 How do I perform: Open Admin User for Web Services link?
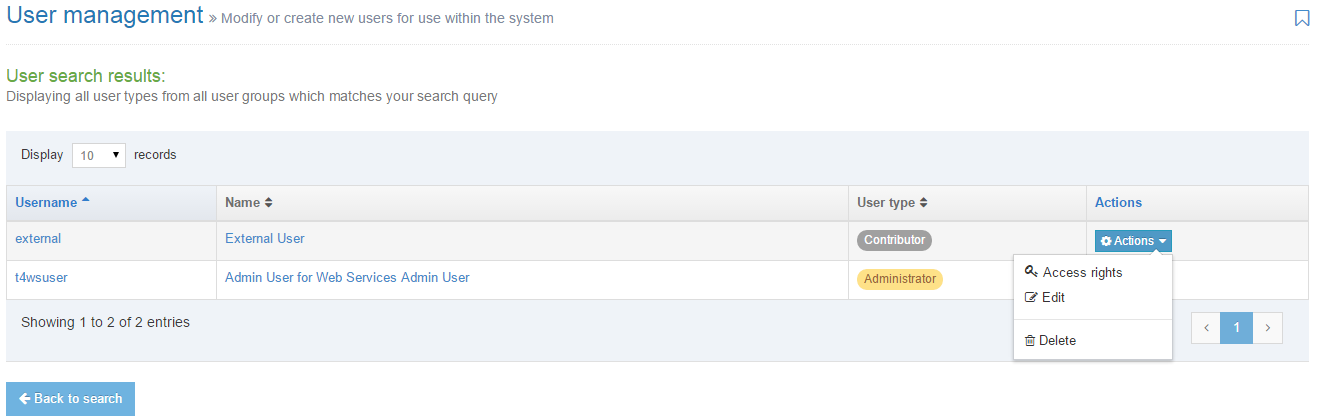click(347, 278)
